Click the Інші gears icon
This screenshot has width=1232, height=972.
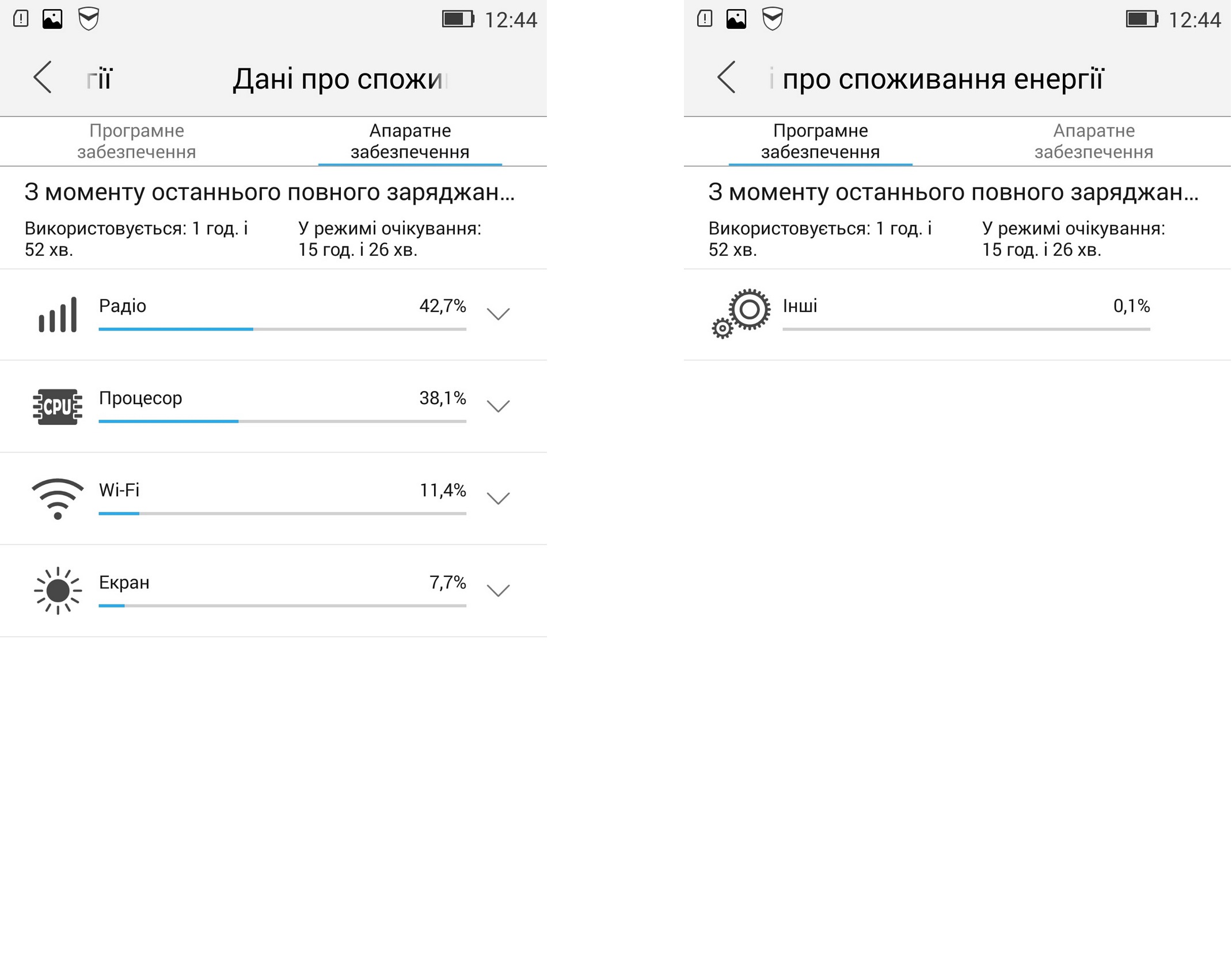click(x=741, y=313)
